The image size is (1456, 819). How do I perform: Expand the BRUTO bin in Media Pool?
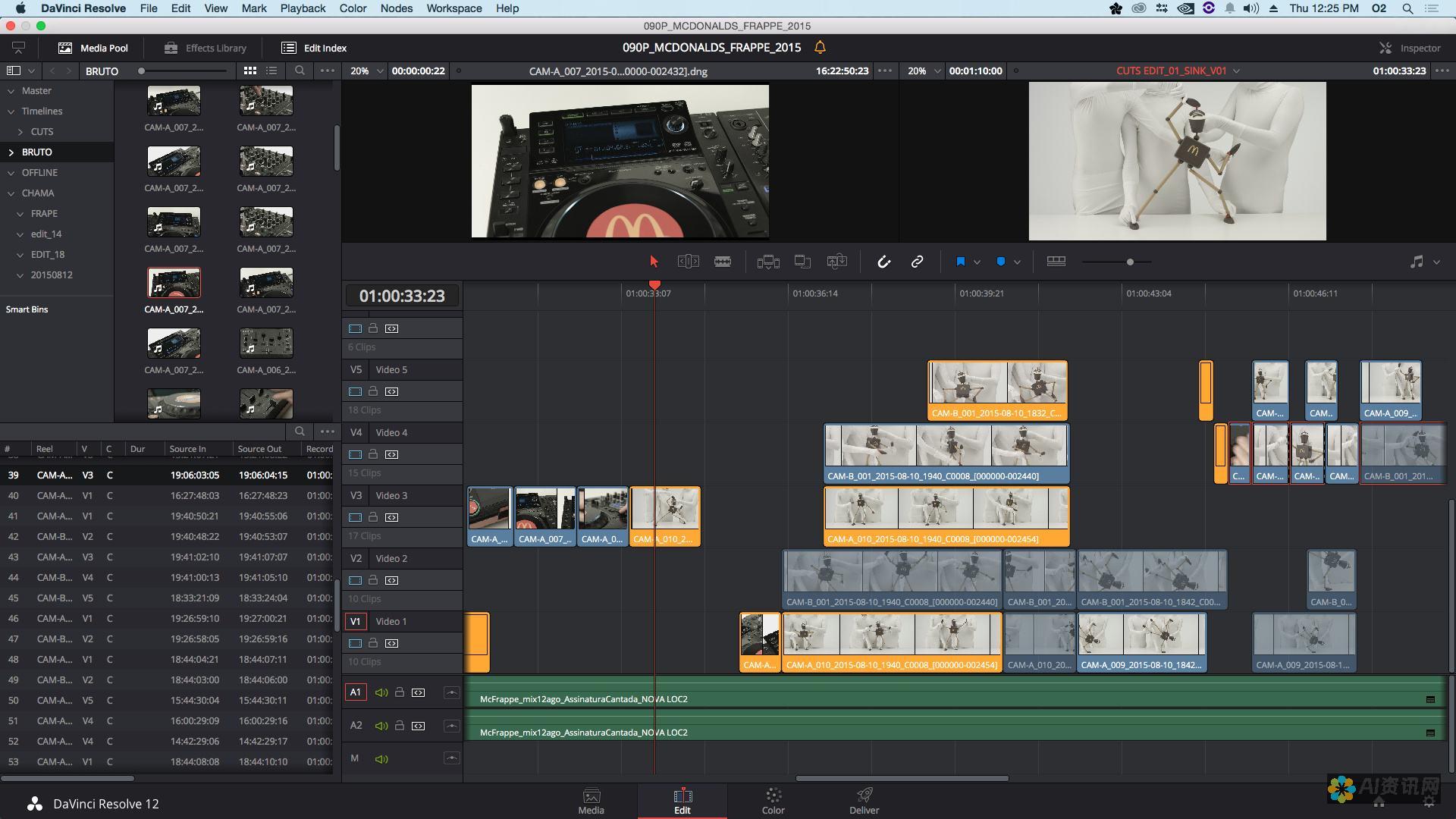click(11, 151)
